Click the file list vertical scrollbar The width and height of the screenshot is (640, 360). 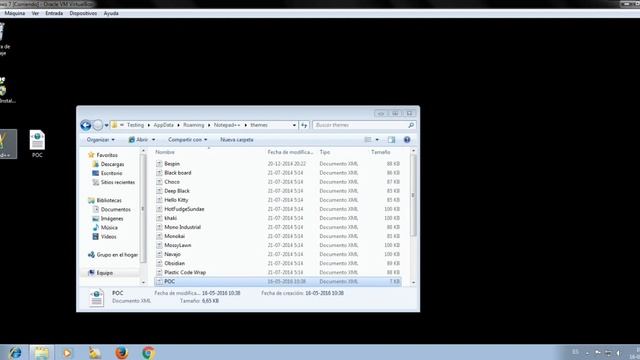click(x=413, y=196)
